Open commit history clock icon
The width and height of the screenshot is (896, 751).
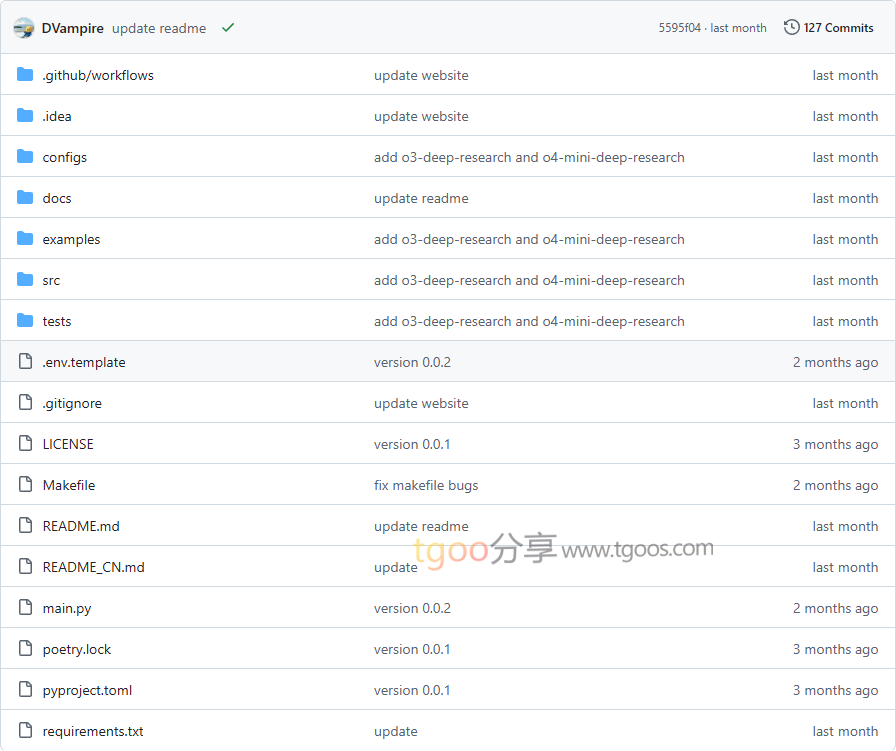(791, 28)
